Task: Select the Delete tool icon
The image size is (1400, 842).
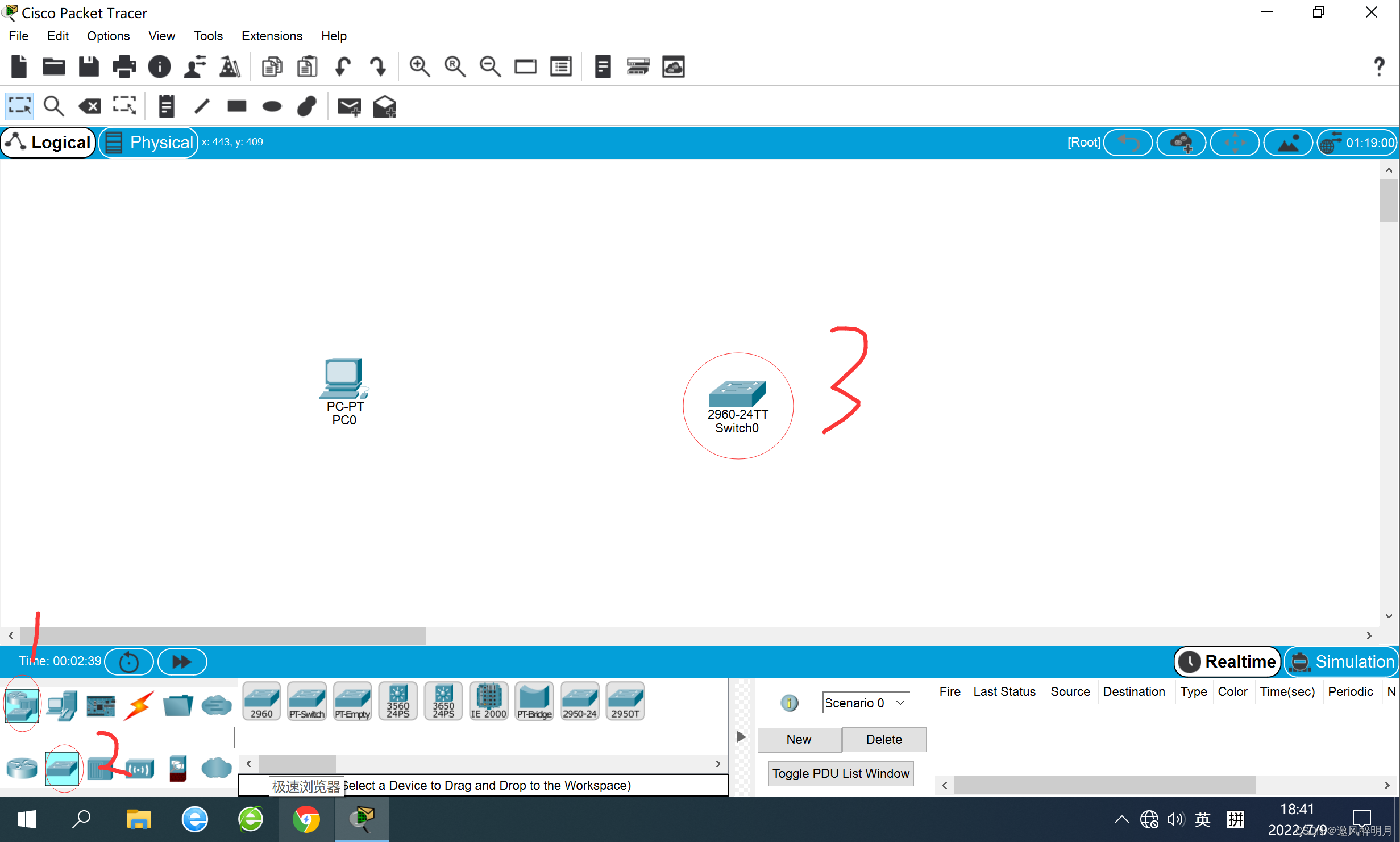Action: coord(90,106)
